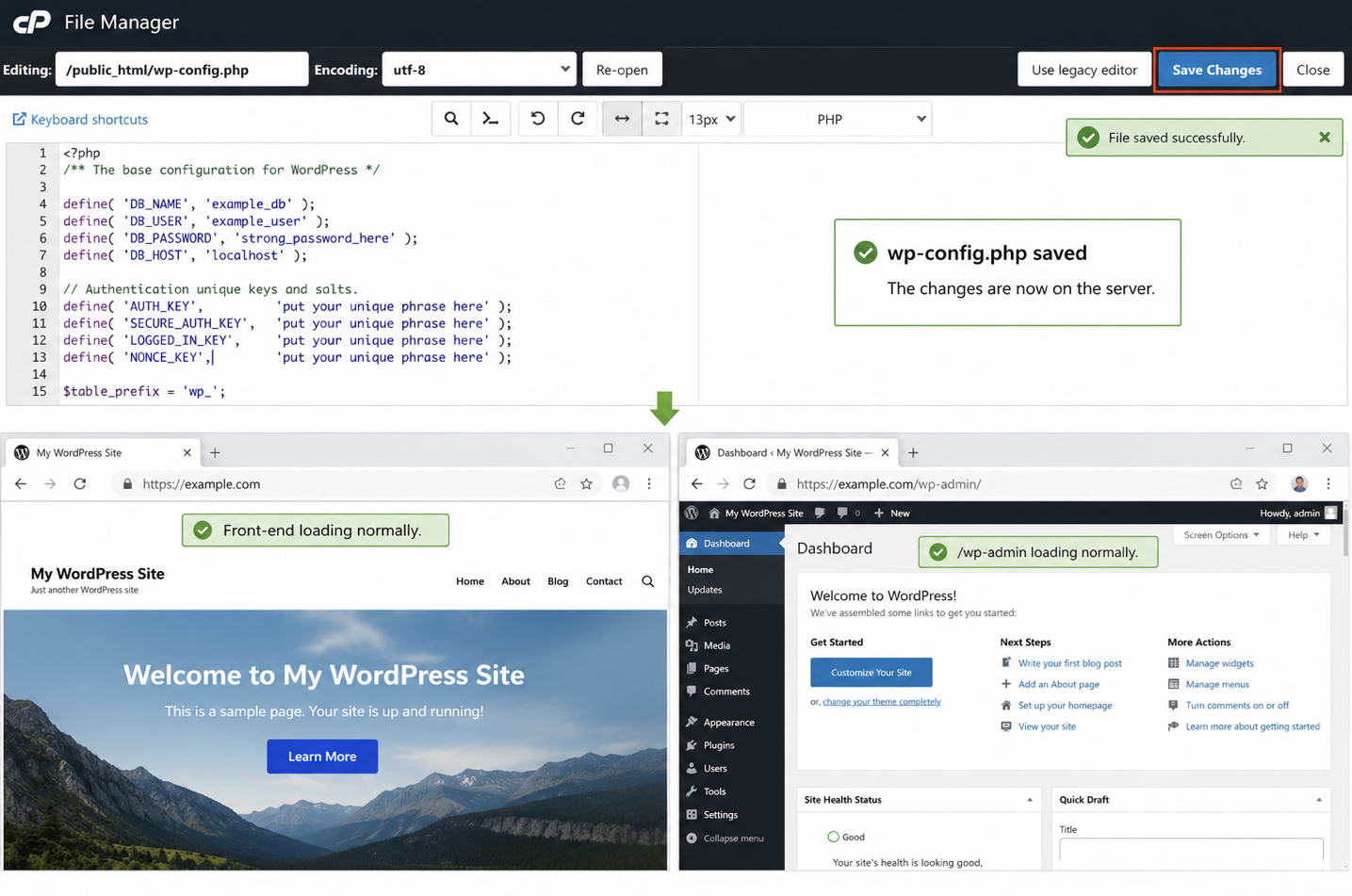Click the Learn More button

(x=322, y=757)
